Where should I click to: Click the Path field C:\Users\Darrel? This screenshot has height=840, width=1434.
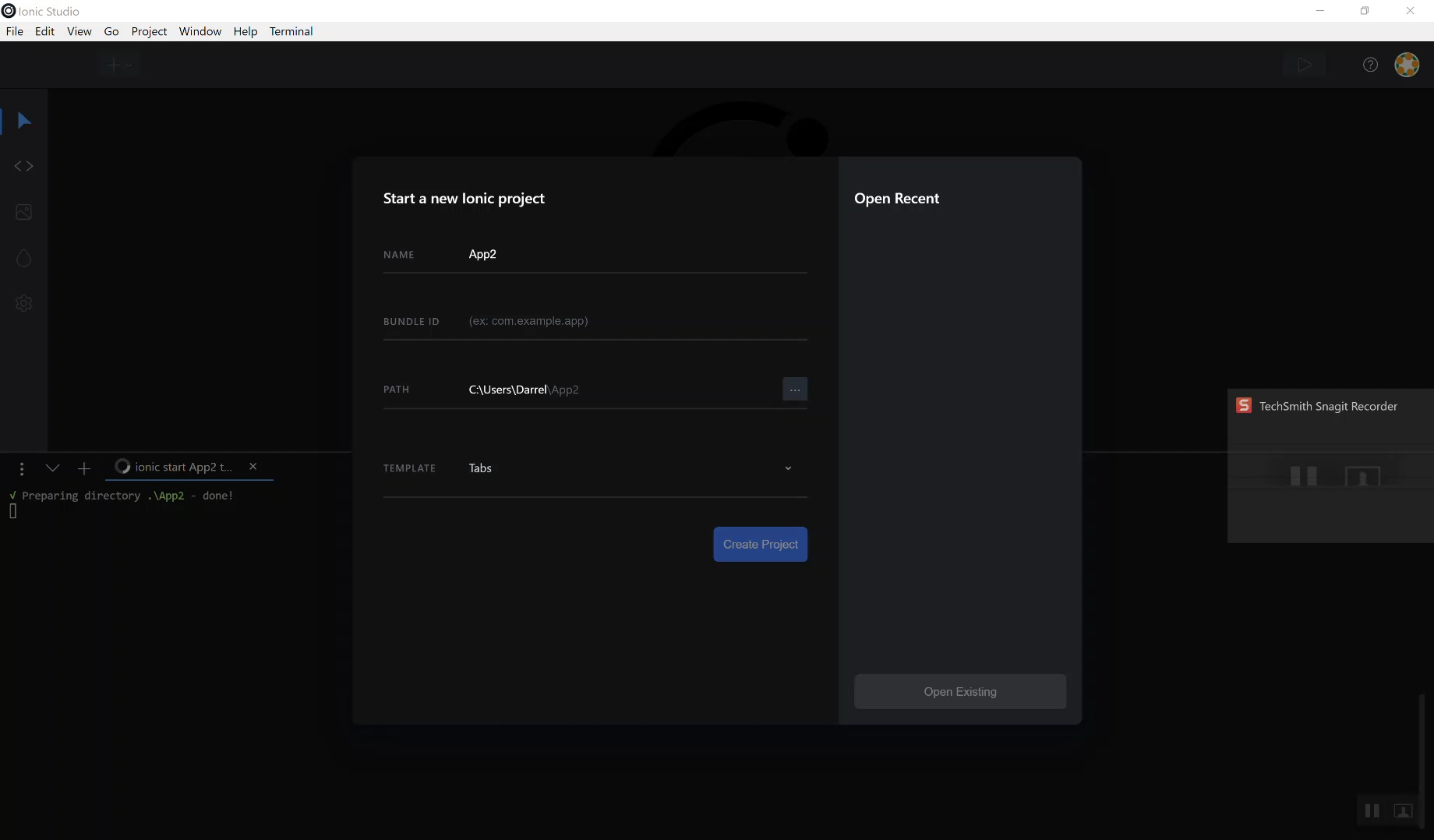pos(623,390)
